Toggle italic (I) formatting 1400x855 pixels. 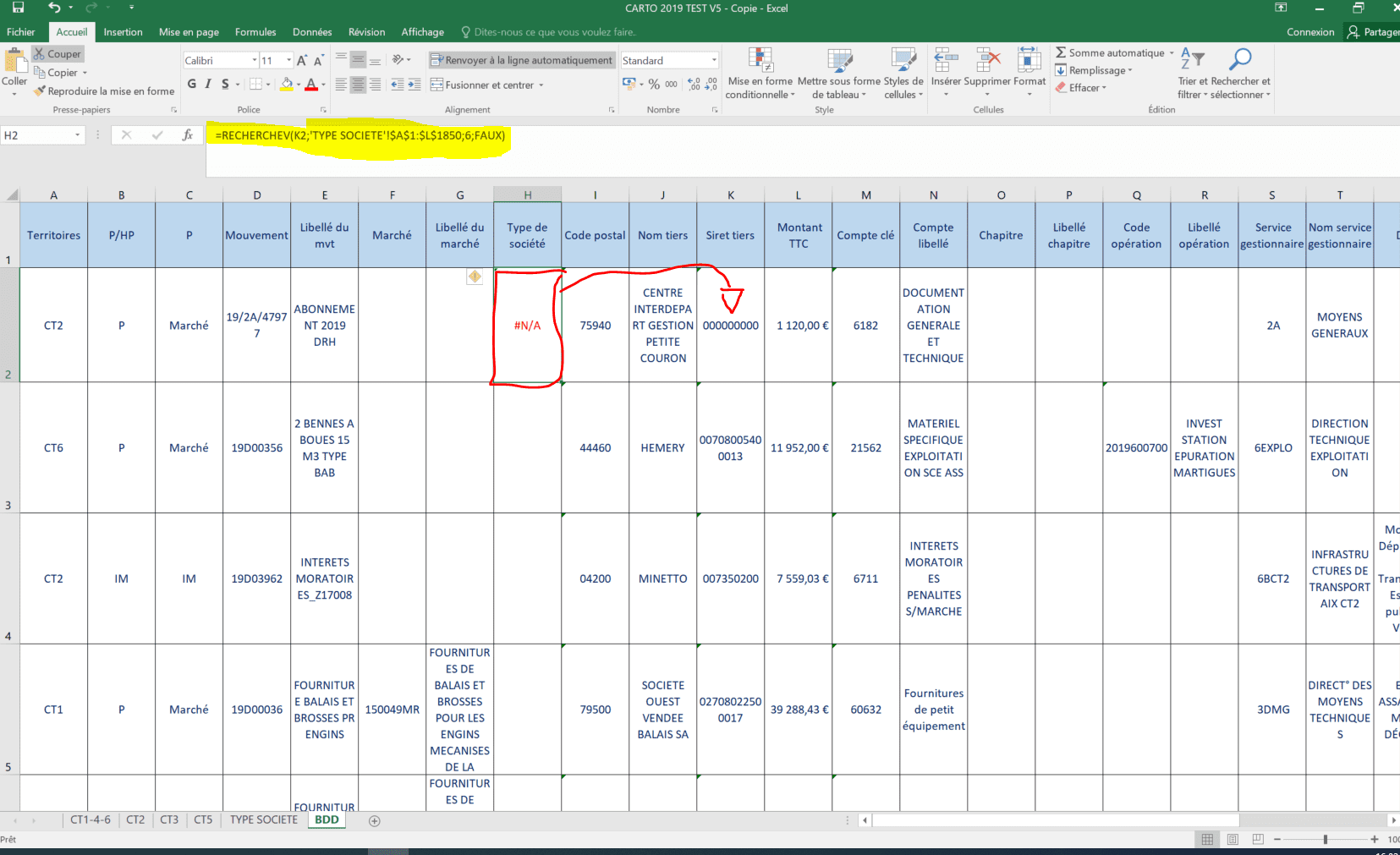tap(208, 85)
